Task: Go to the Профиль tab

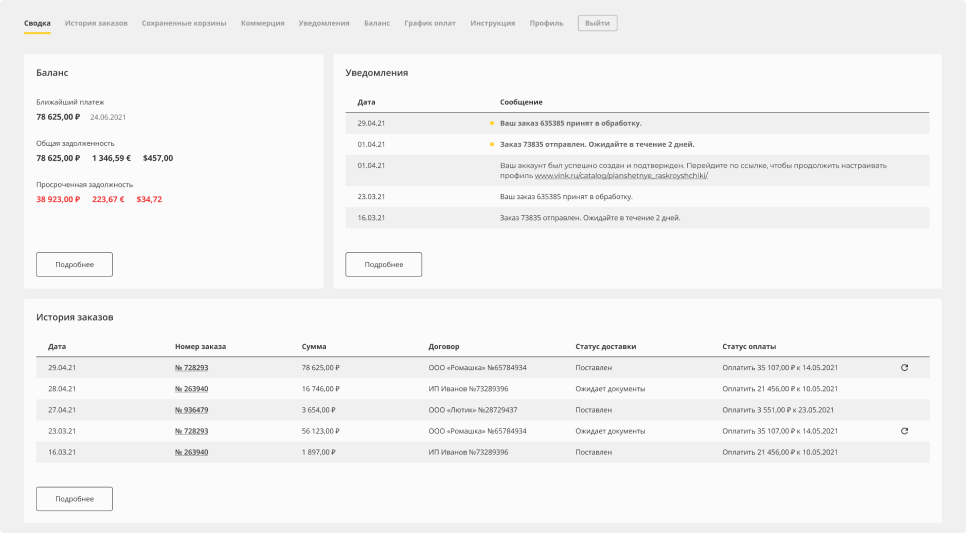Action: tap(546, 22)
